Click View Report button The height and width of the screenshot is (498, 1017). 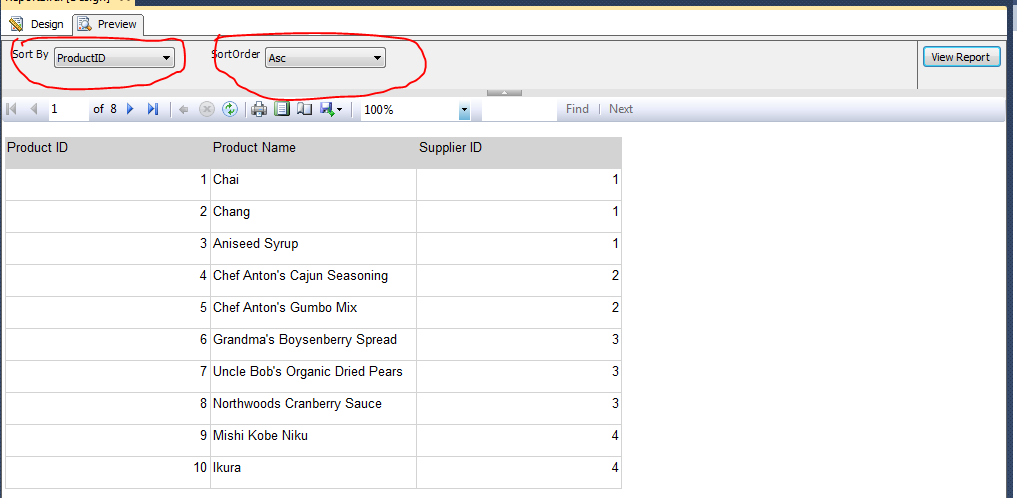point(961,57)
